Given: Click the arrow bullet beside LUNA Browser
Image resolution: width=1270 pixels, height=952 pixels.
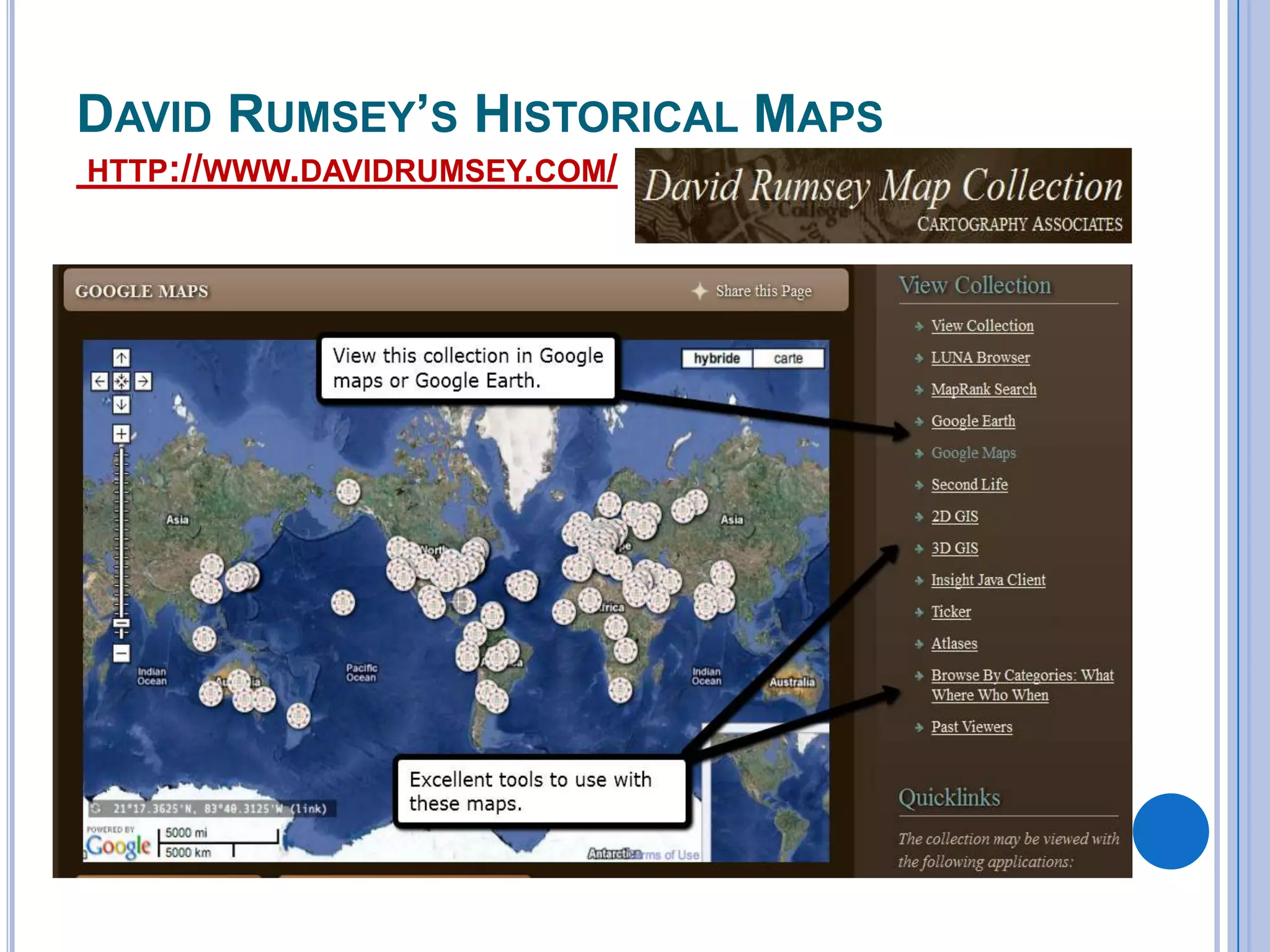Looking at the screenshot, I should coord(919,358).
